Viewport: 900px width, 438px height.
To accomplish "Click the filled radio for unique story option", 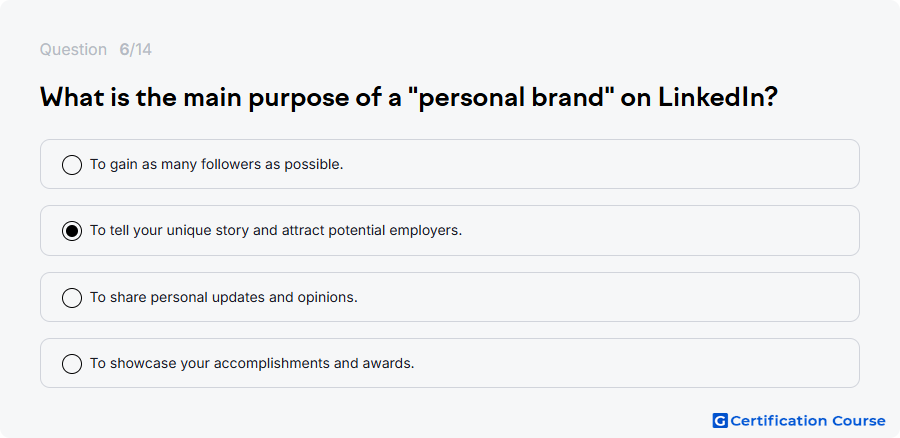I will [x=72, y=231].
